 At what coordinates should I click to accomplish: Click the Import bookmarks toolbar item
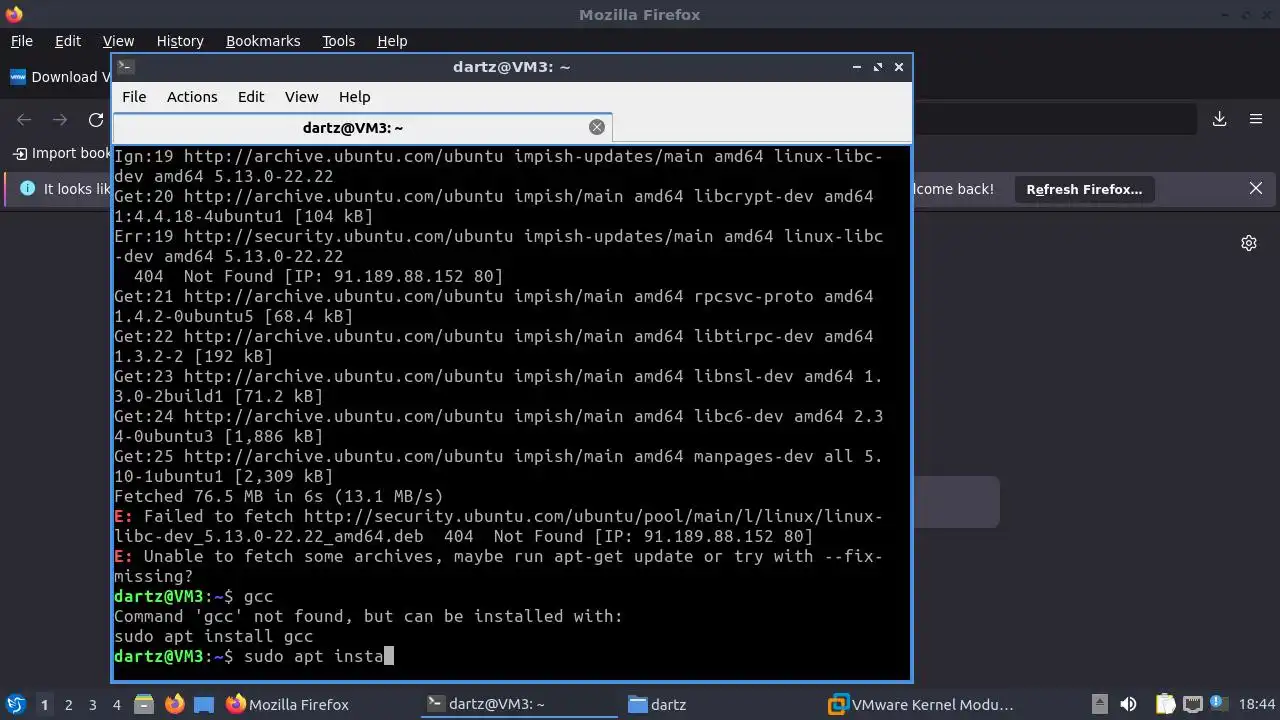(62, 153)
